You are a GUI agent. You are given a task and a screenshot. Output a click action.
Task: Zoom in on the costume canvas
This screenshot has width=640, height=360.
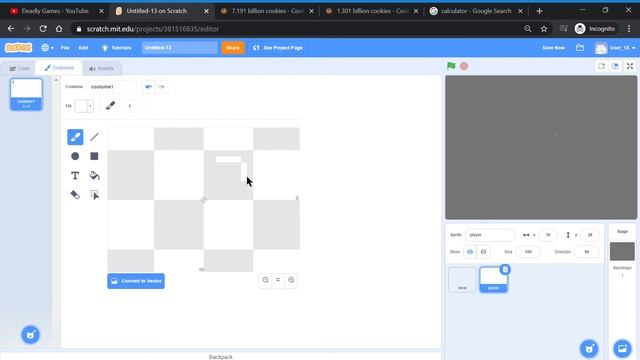tap(291, 280)
